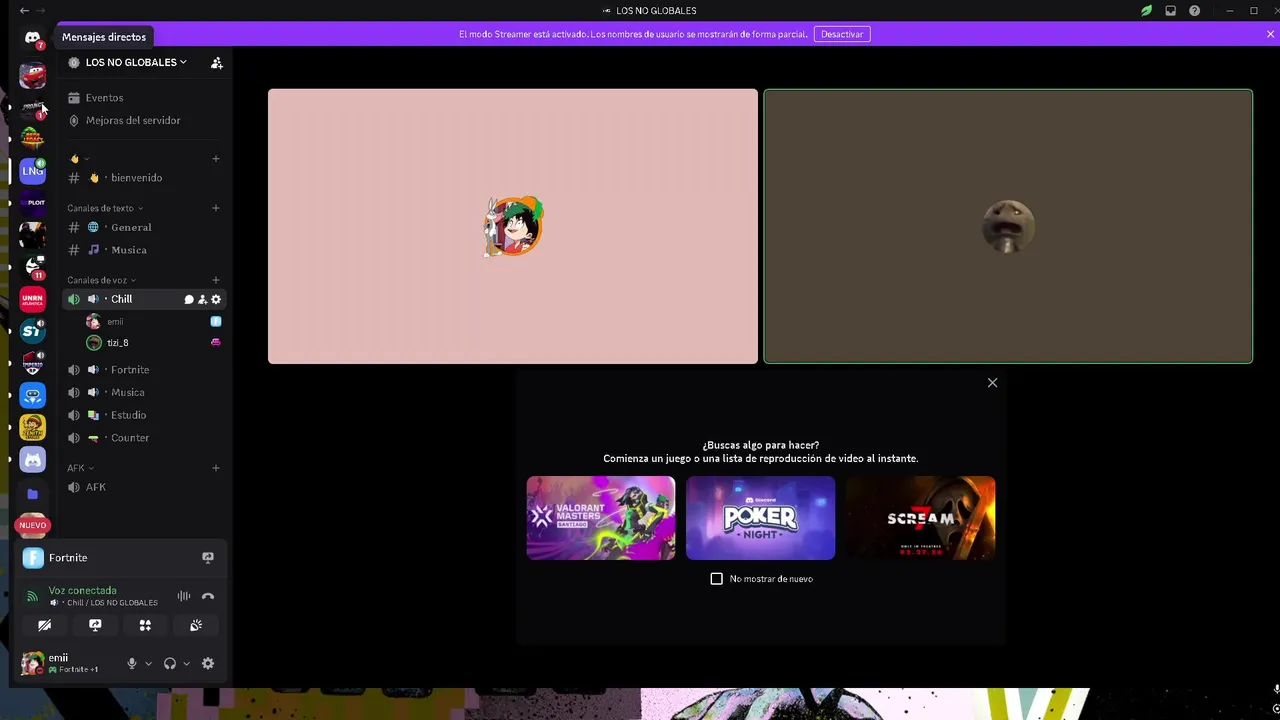Screen dimensions: 1280x720
Task: Open the Poker Night activity card
Action: 760,518
